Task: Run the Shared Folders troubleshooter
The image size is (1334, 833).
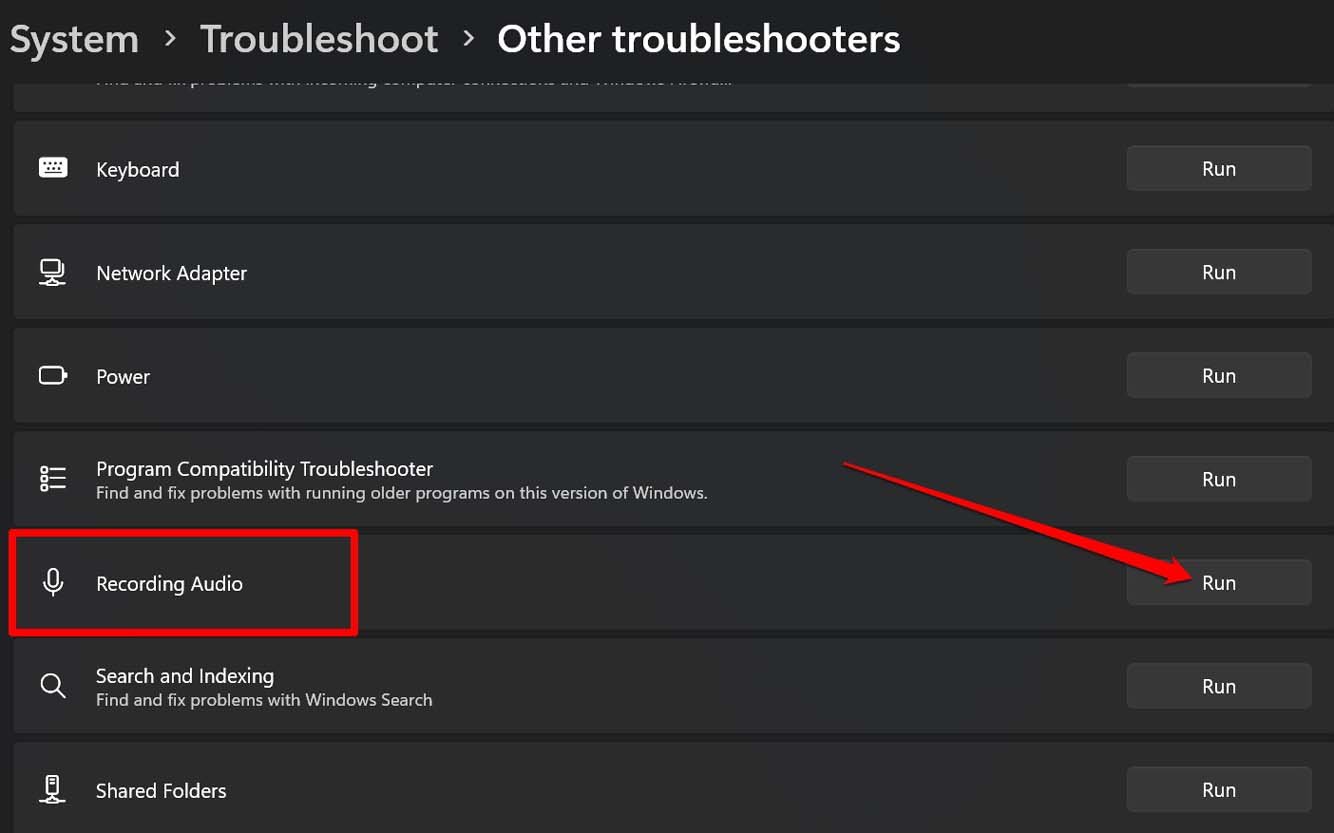Action: pyautogui.click(x=1219, y=789)
